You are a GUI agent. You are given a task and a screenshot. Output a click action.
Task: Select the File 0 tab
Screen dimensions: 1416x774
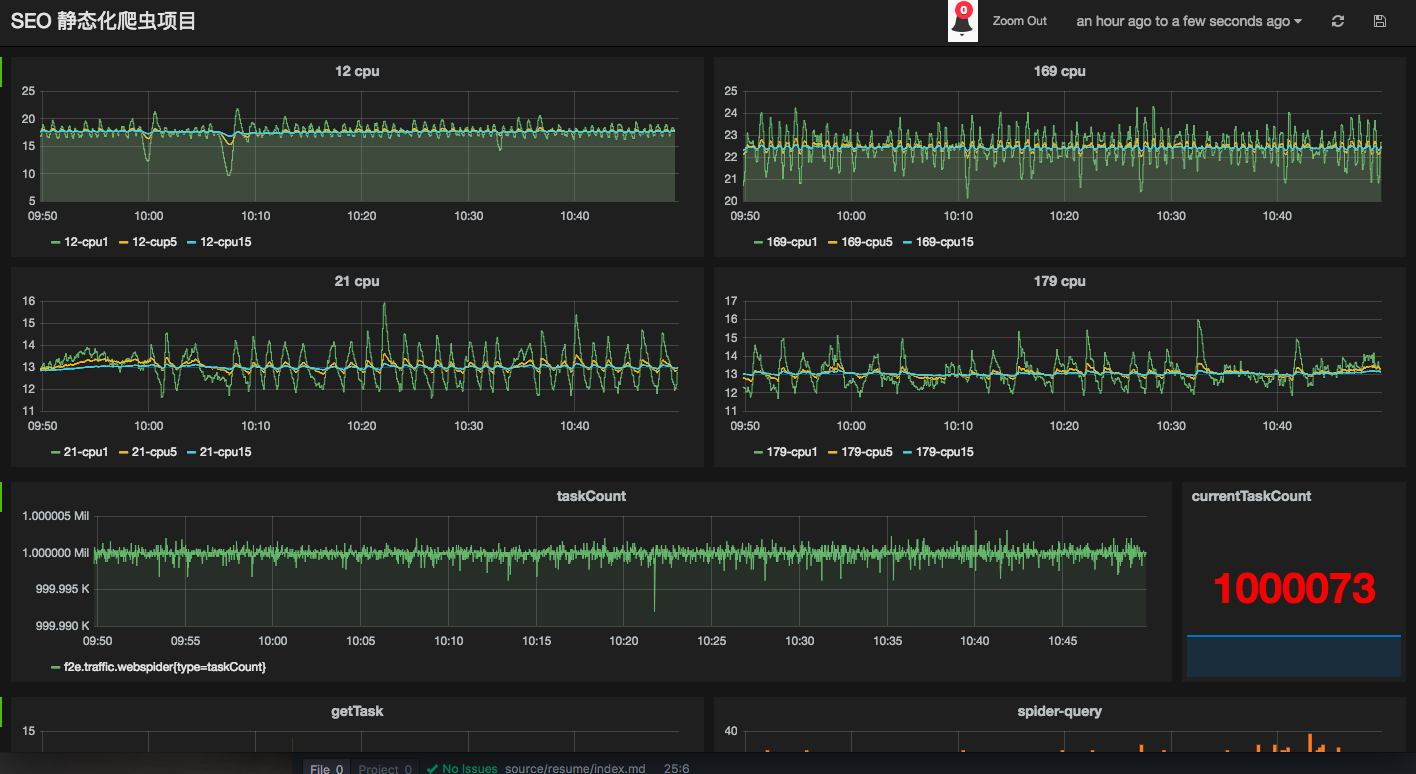click(326, 768)
